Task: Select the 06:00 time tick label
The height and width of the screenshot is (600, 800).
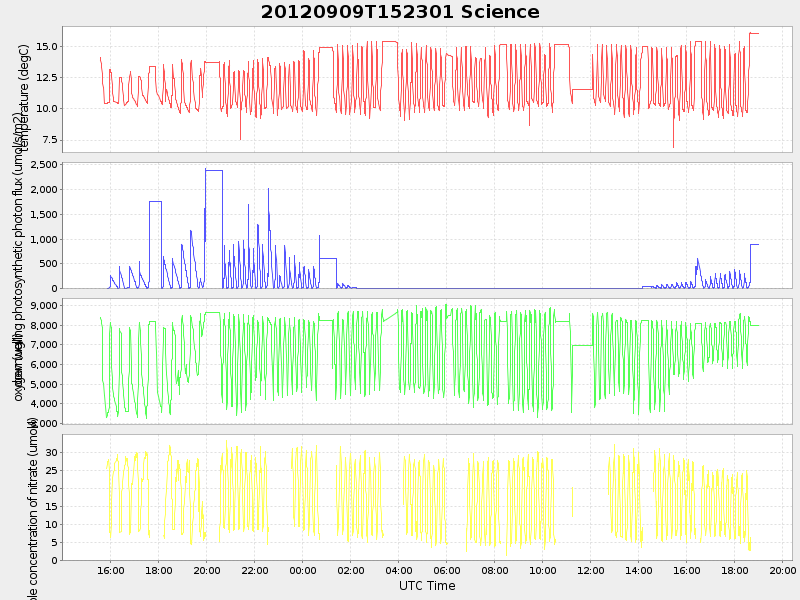Action: (447, 571)
